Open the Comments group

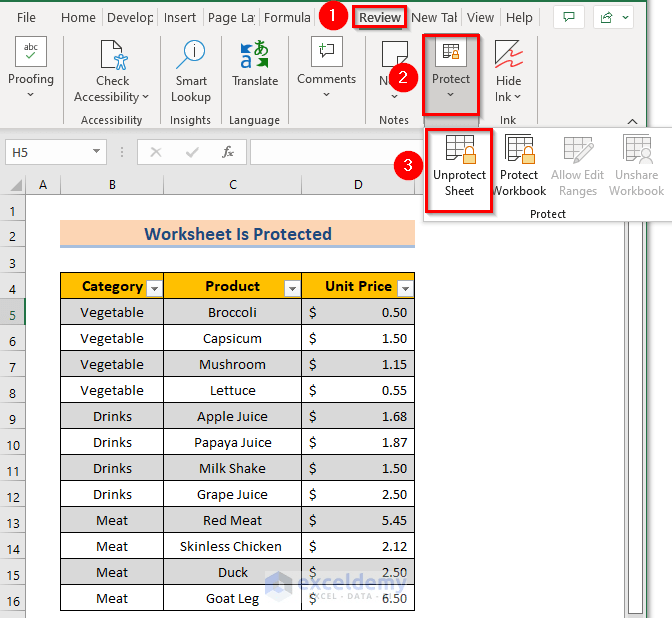(327, 67)
